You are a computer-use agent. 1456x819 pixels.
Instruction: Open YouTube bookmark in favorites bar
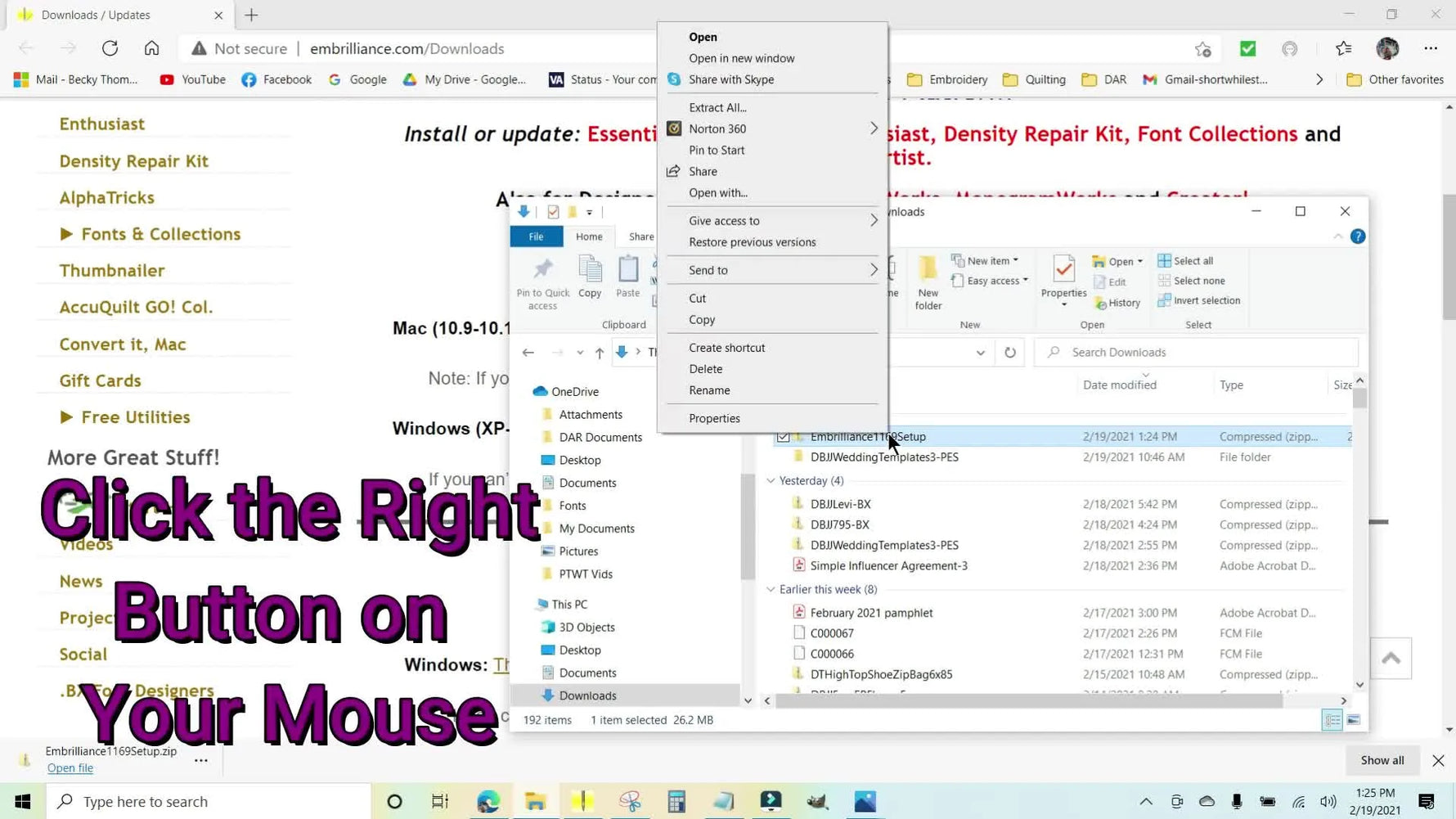(193, 79)
